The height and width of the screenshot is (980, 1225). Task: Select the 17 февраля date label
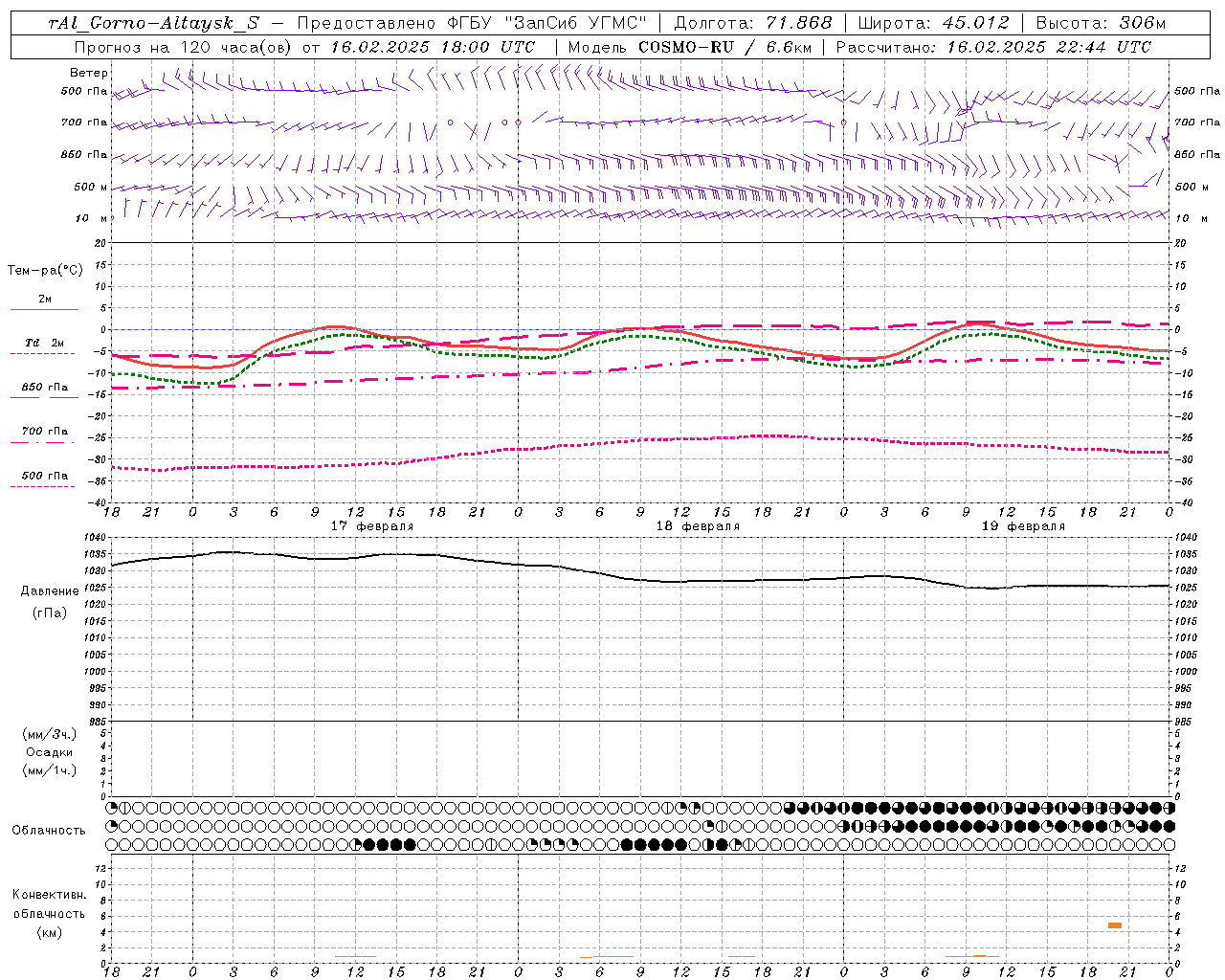pyautogui.click(x=372, y=526)
